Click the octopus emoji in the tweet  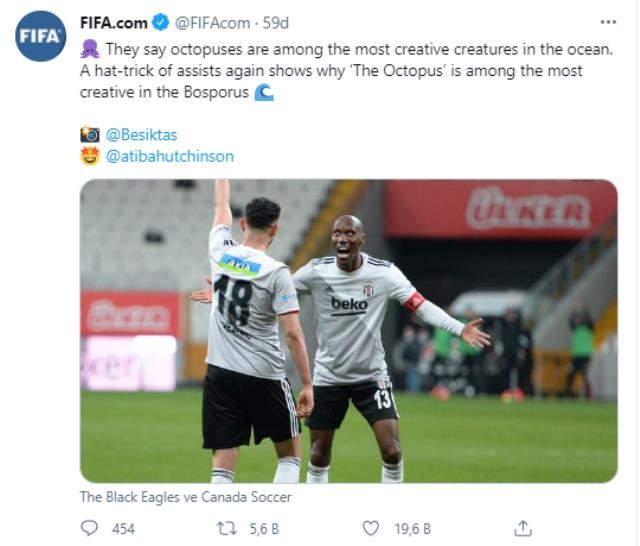click(89, 48)
